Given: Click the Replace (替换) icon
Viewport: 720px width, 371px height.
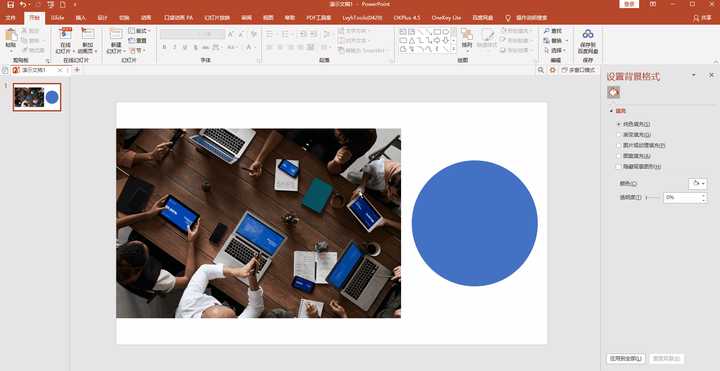Looking at the screenshot, I should (x=546, y=40).
